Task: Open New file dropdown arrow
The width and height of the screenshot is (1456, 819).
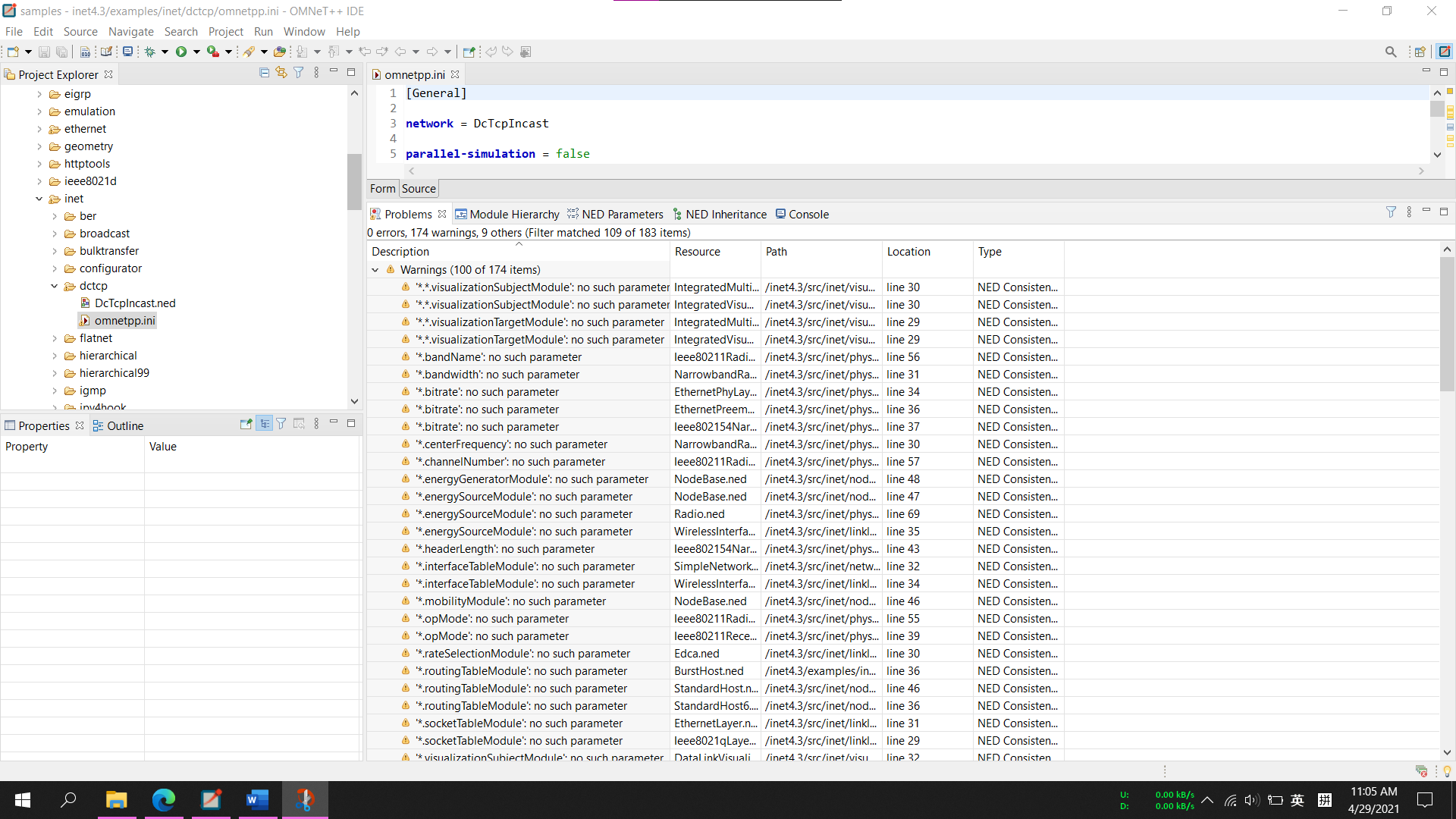Action: tap(28, 52)
